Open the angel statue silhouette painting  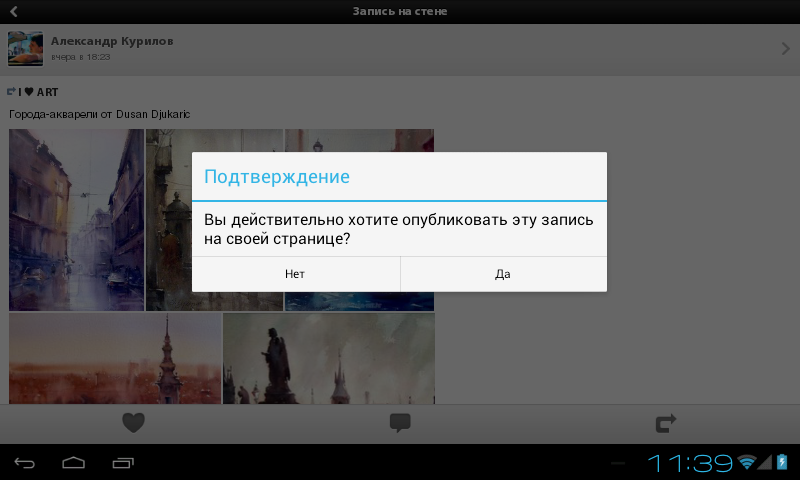click(329, 359)
